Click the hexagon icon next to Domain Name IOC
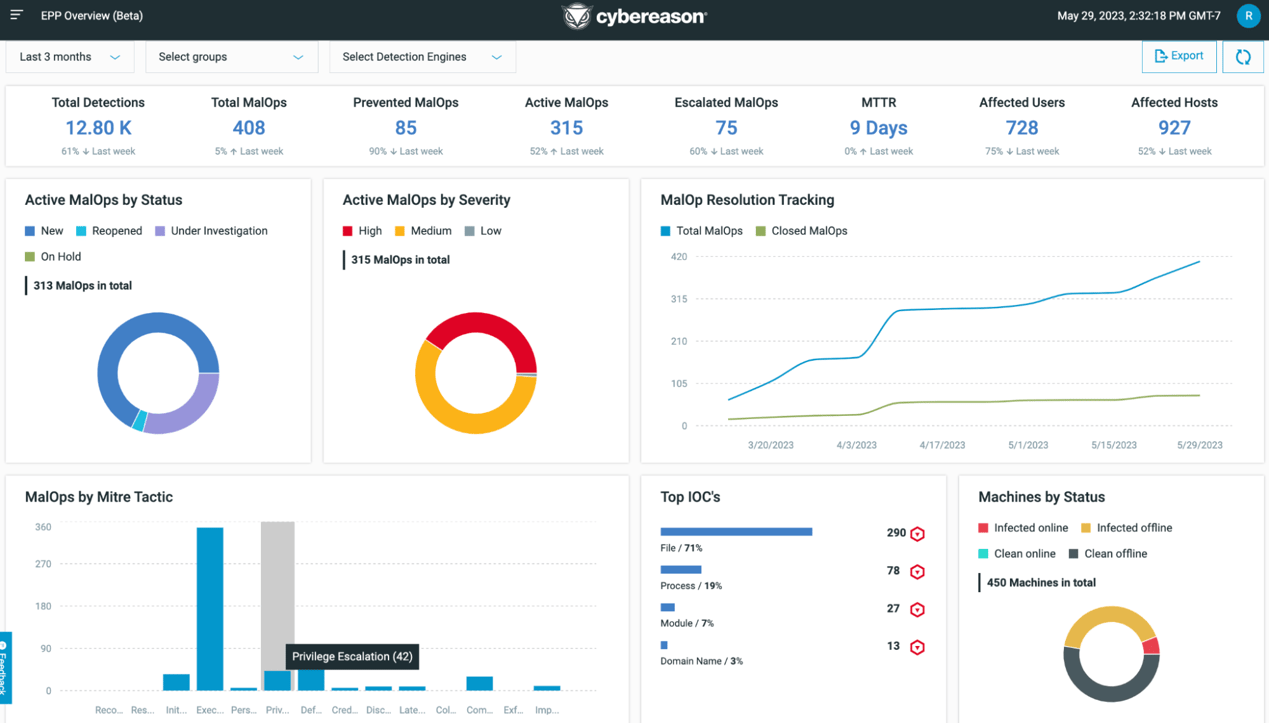 coord(918,646)
